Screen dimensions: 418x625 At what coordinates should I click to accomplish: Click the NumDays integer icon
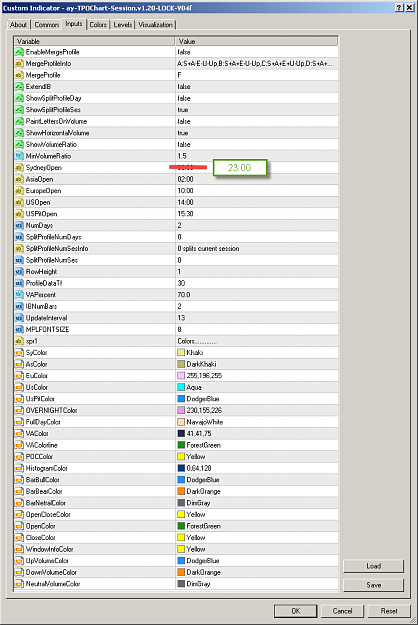[19, 225]
